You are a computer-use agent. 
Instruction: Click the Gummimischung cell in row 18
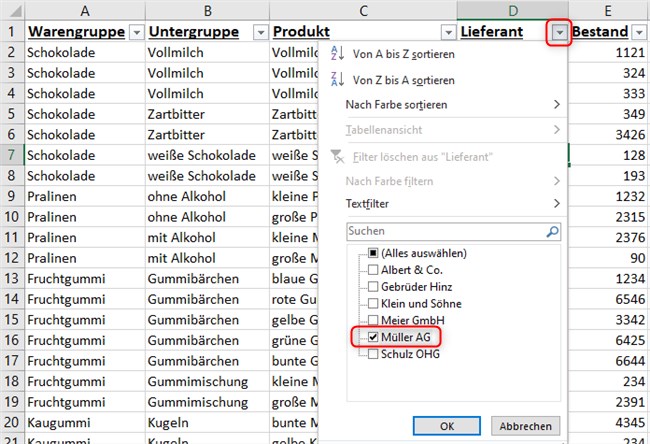207,381
